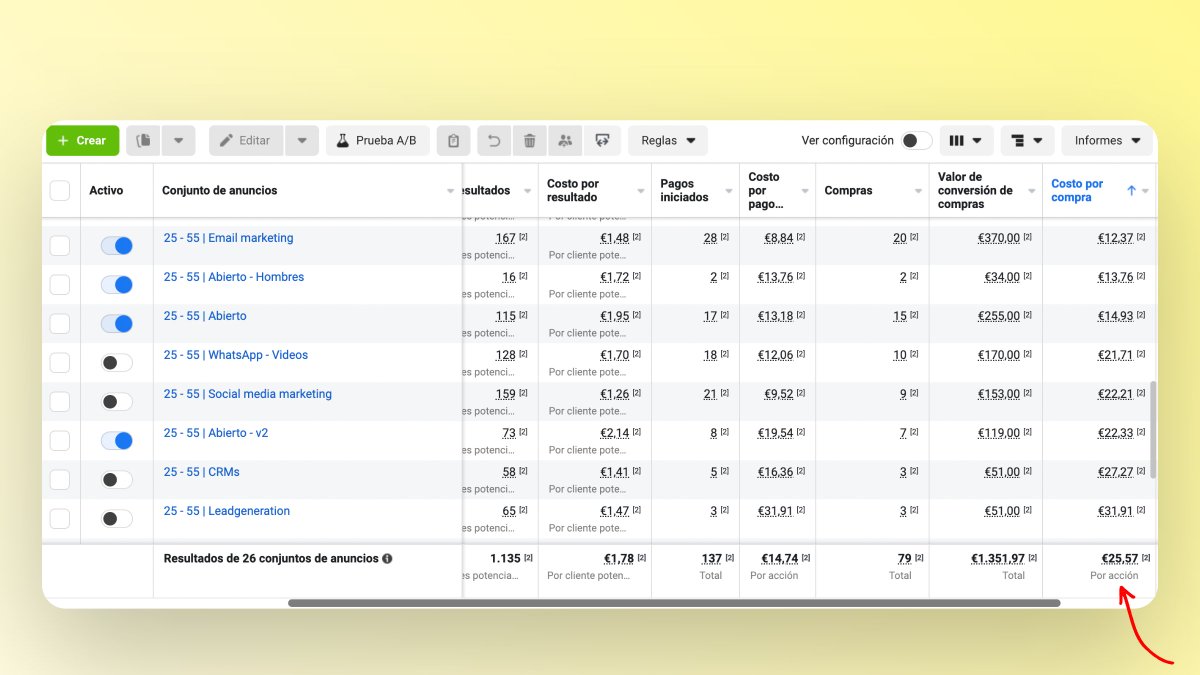Click the €31,91 Costo por pago cell
The image size is (1200, 675).
[776, 511]
